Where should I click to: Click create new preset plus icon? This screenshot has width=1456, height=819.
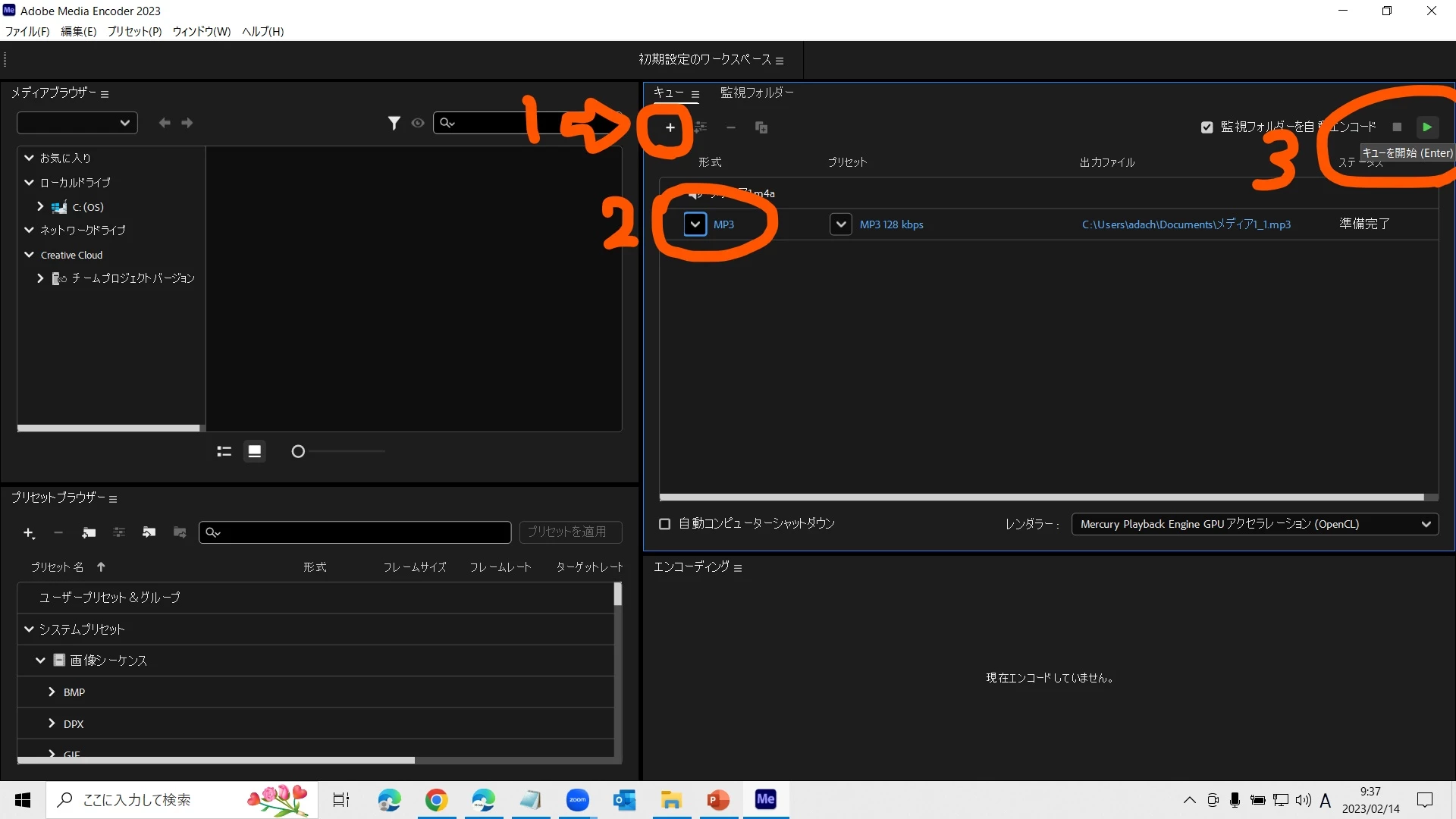pyautogui.click(x=28, y=532)
